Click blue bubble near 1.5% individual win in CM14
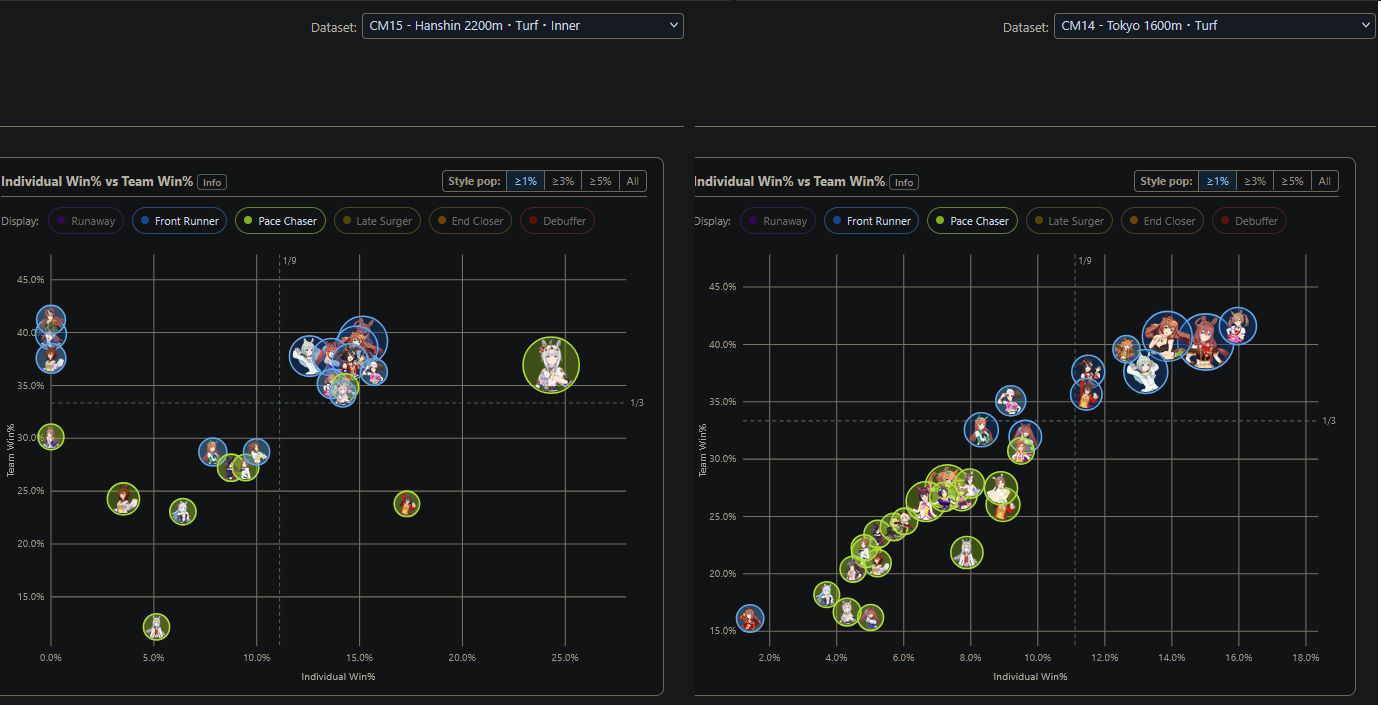 750,619
